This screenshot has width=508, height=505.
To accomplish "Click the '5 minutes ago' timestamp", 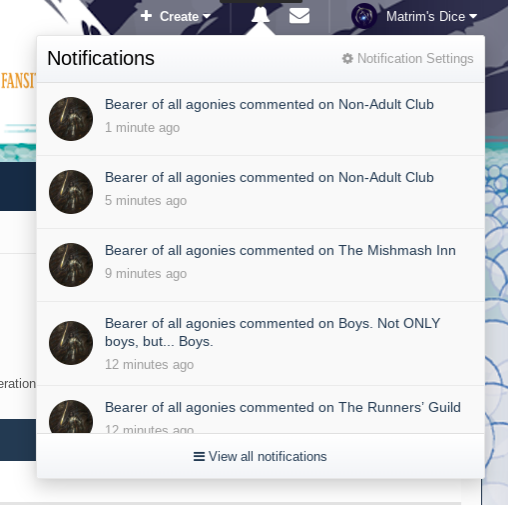I will [x=146, y=201].
